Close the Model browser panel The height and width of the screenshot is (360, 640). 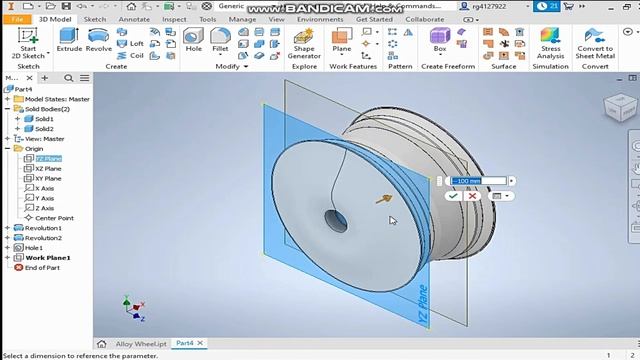(x=29, y=78)
